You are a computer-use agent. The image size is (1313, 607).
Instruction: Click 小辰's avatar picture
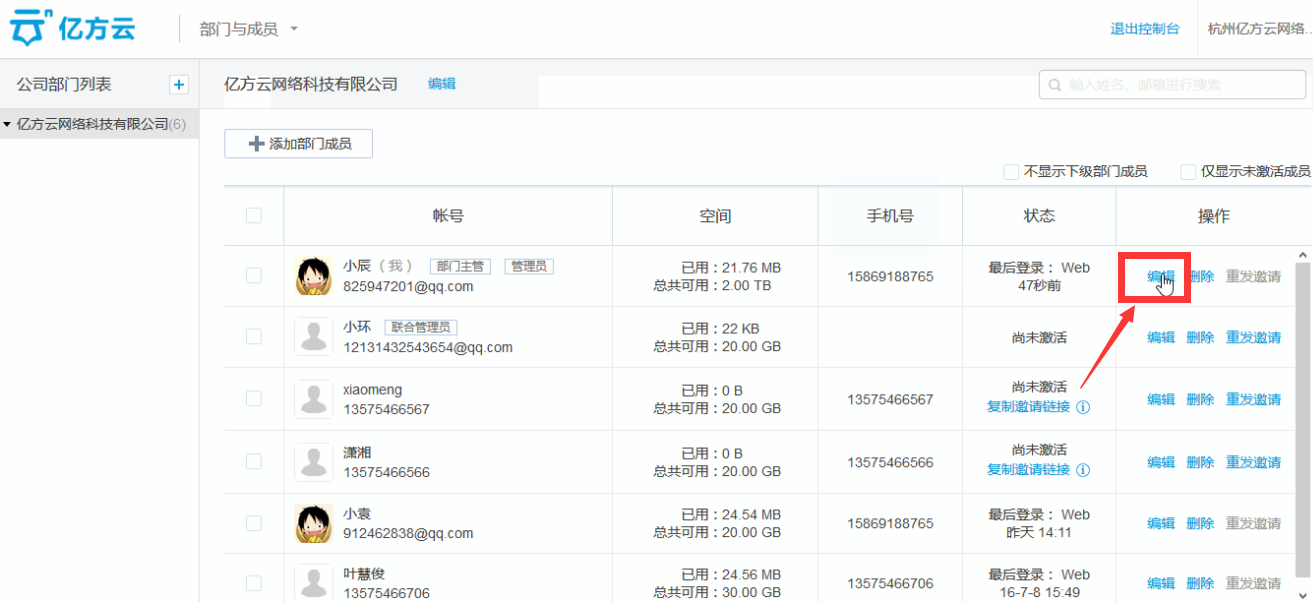[314, 276]
